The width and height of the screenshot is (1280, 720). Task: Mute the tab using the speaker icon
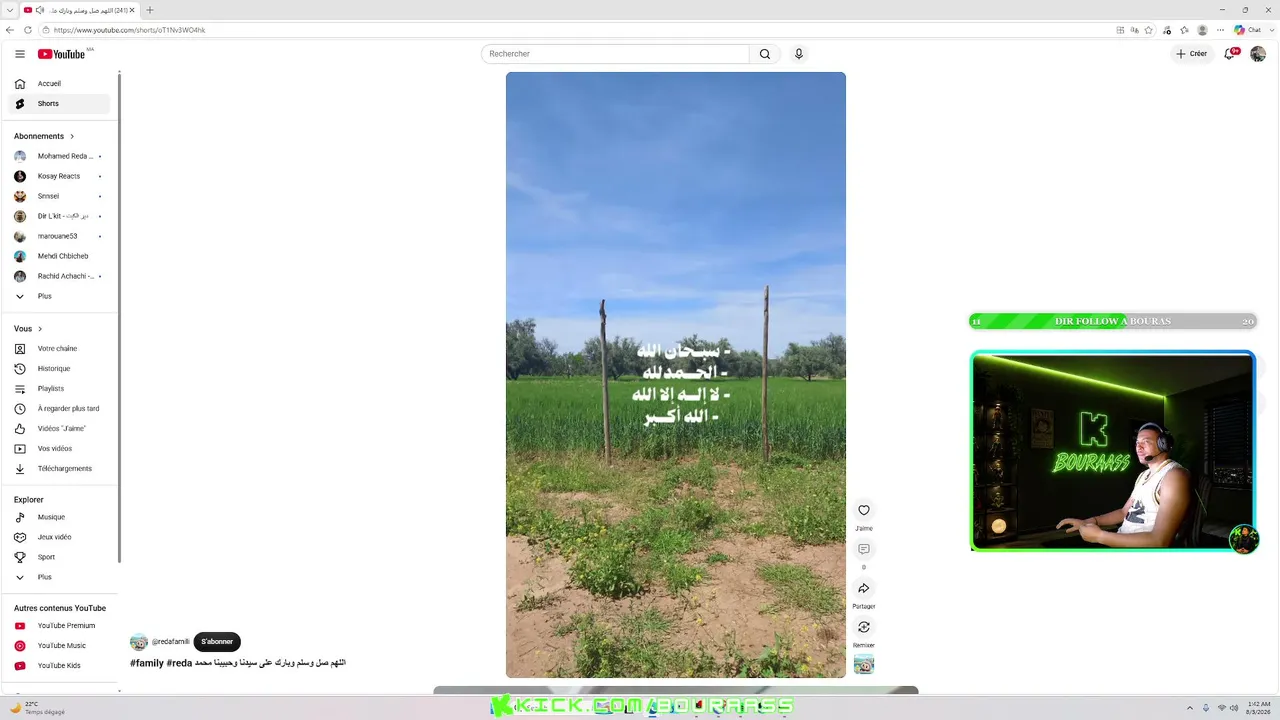pyautogui.click(x=40, y=10)
